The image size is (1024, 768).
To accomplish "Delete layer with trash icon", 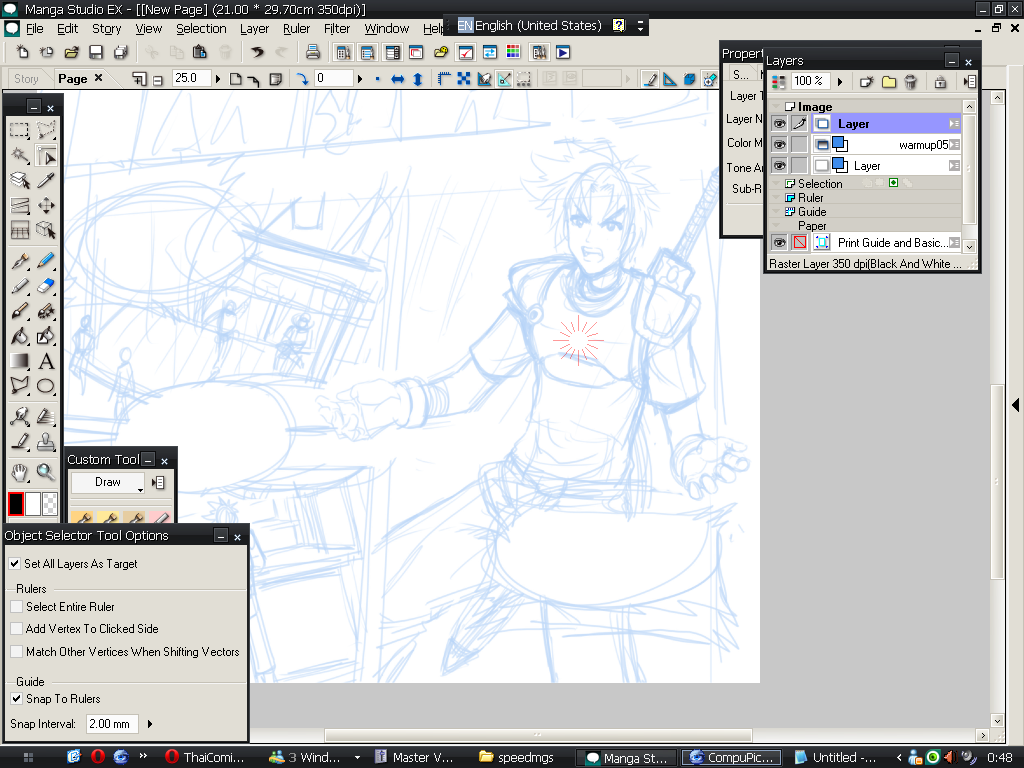I will point(910,82).
